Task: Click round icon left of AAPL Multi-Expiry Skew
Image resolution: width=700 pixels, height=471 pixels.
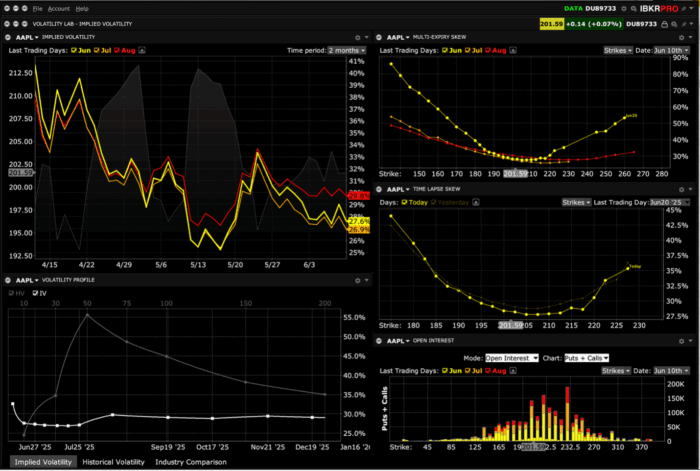Action: (379, 38)
